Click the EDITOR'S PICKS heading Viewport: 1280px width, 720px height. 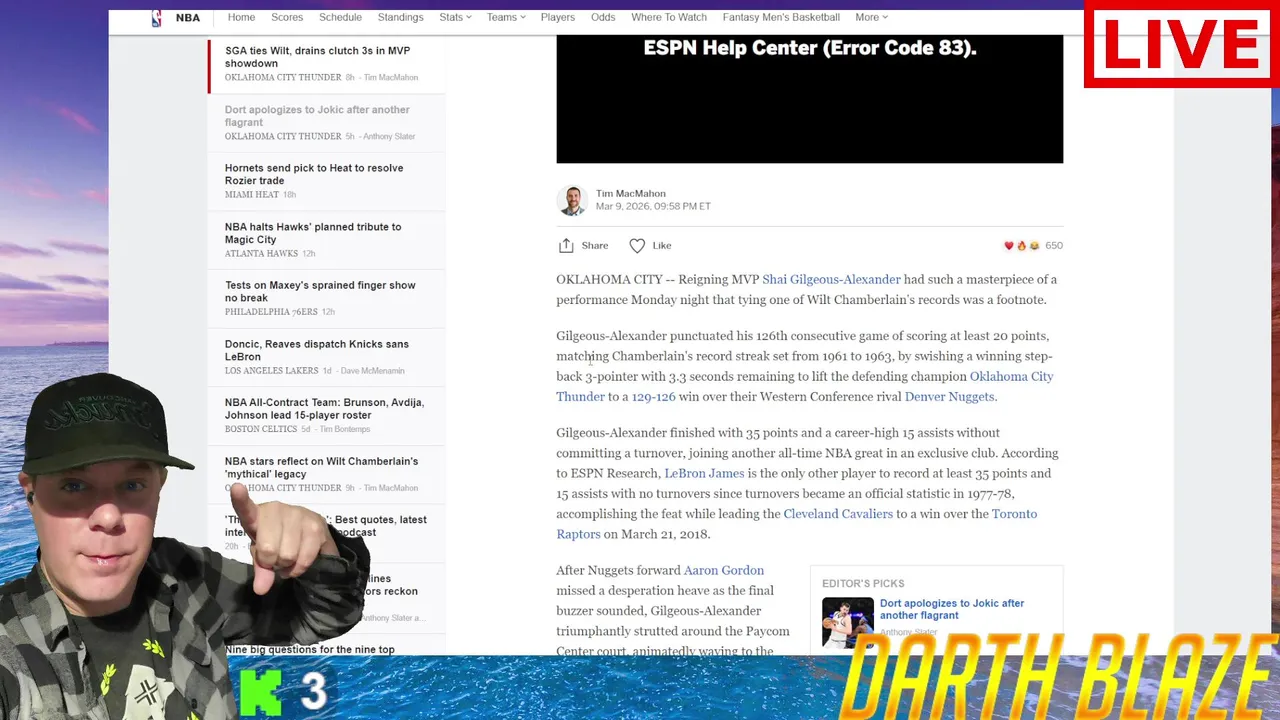863,583
